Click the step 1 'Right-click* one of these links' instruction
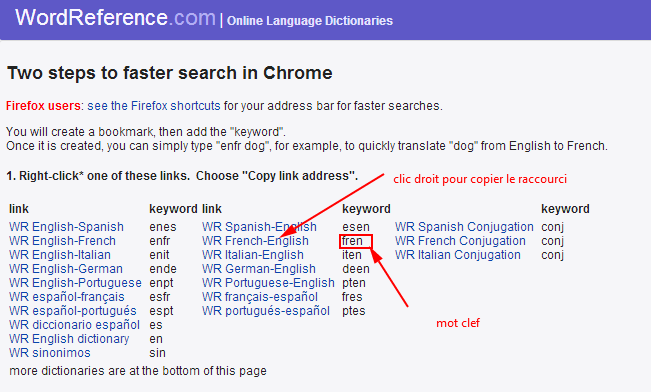This screenshot has height=392, width=651. (x=182, y=176)
